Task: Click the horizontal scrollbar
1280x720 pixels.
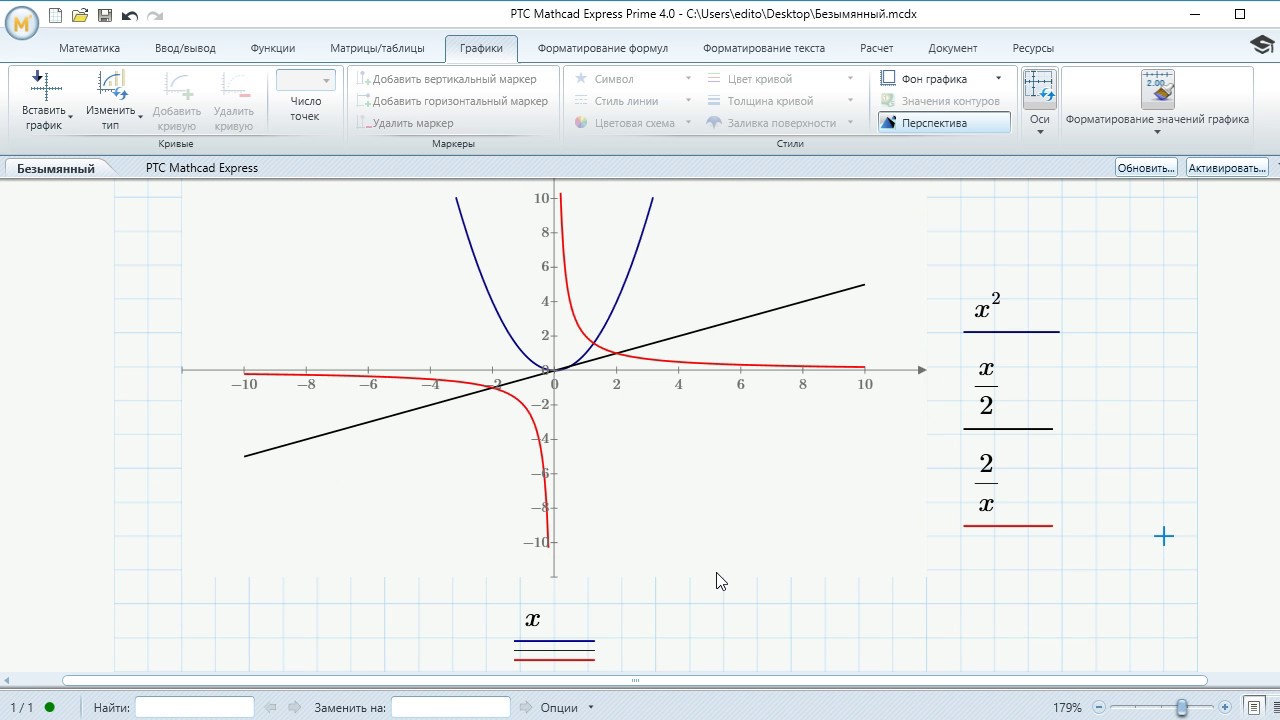Action: (635, 681)
